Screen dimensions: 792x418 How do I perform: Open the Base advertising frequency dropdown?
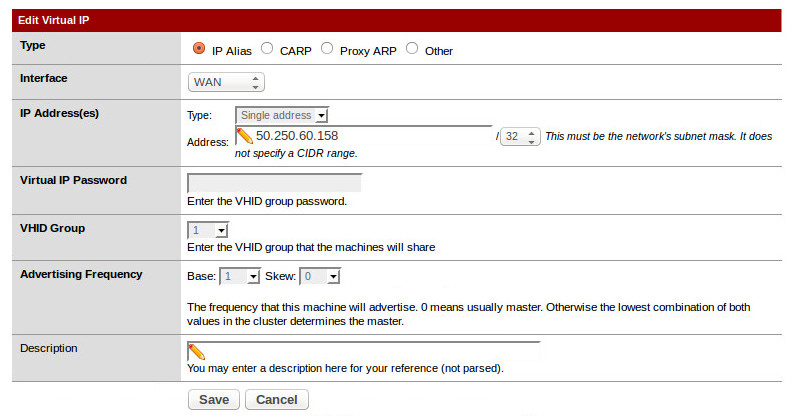point(240,276)
